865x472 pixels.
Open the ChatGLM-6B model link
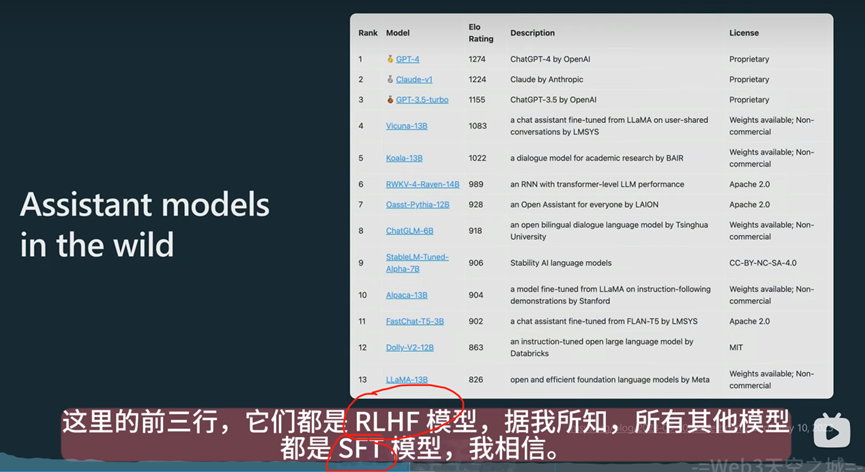click(409, 231)
